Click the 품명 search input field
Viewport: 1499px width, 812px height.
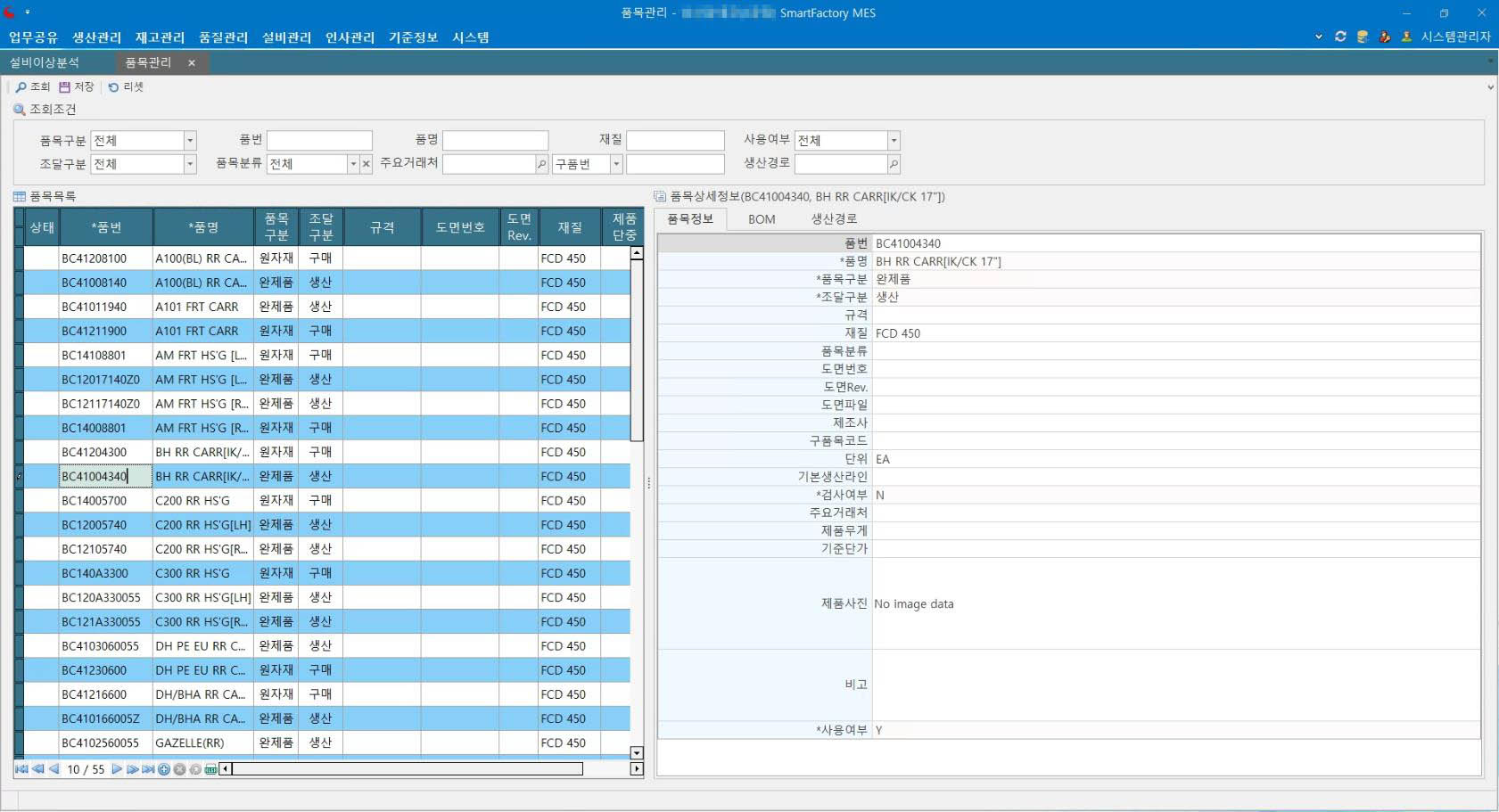(x=495, y=141)
